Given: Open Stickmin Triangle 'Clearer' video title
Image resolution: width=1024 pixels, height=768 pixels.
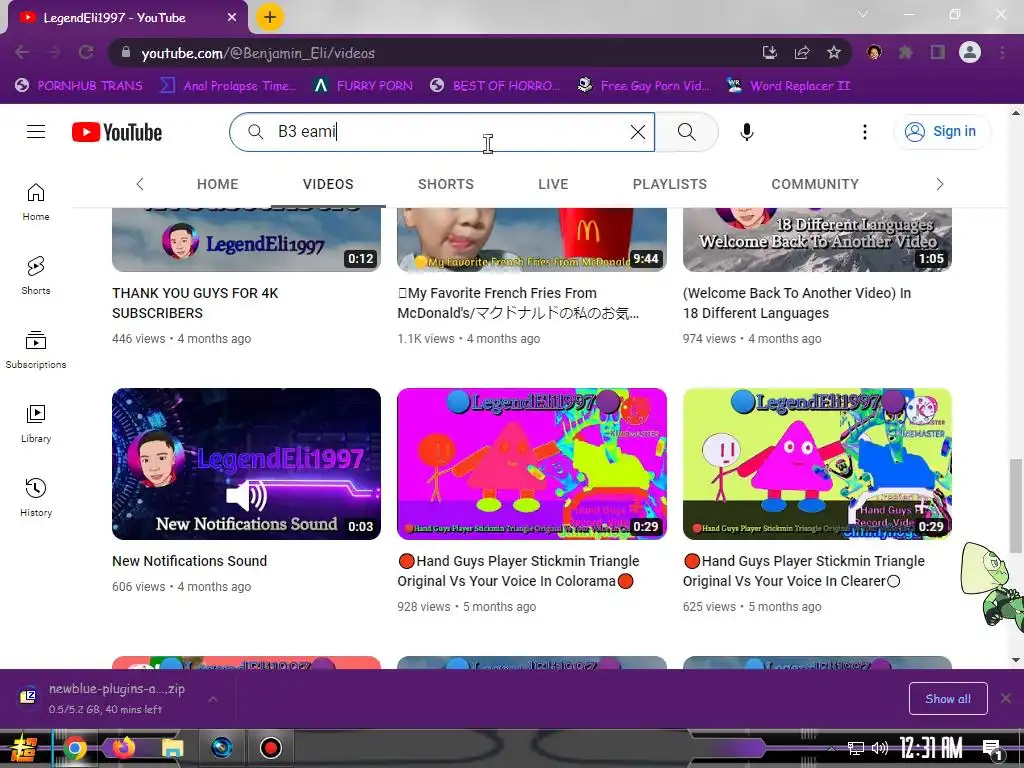Looking at the screenshot, I should (803, 571).
